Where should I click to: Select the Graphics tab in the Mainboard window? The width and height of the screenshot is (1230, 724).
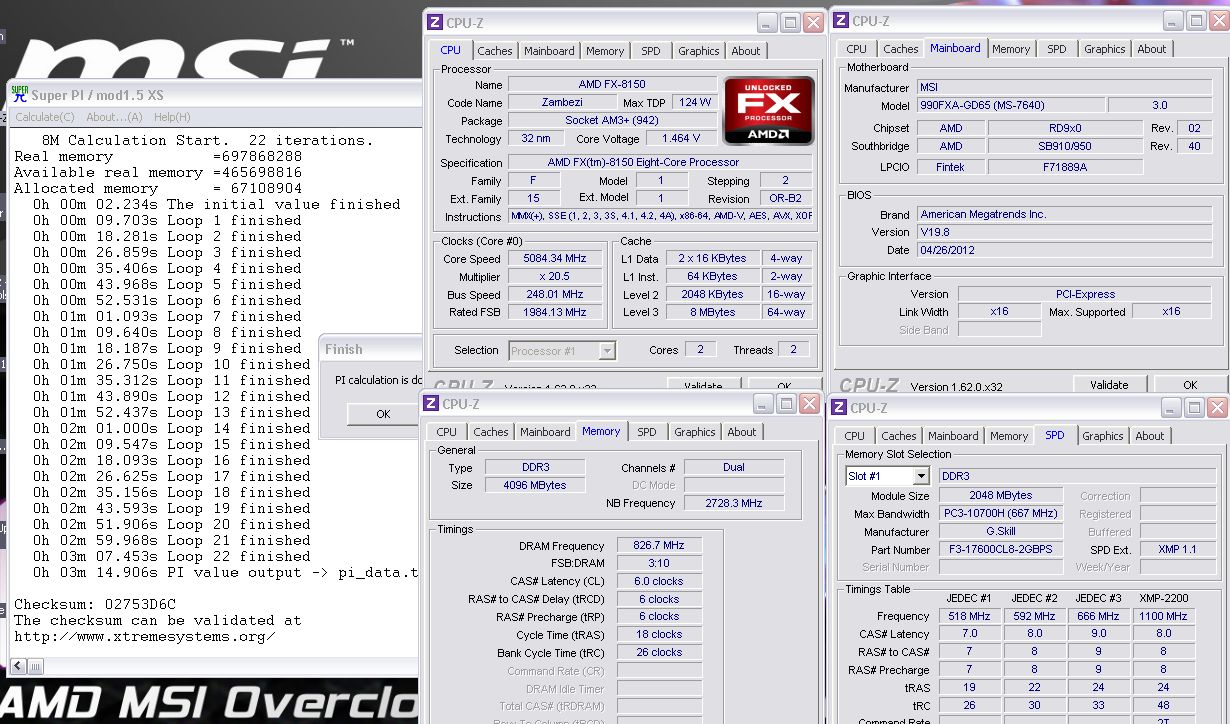tap(1104, 49)
